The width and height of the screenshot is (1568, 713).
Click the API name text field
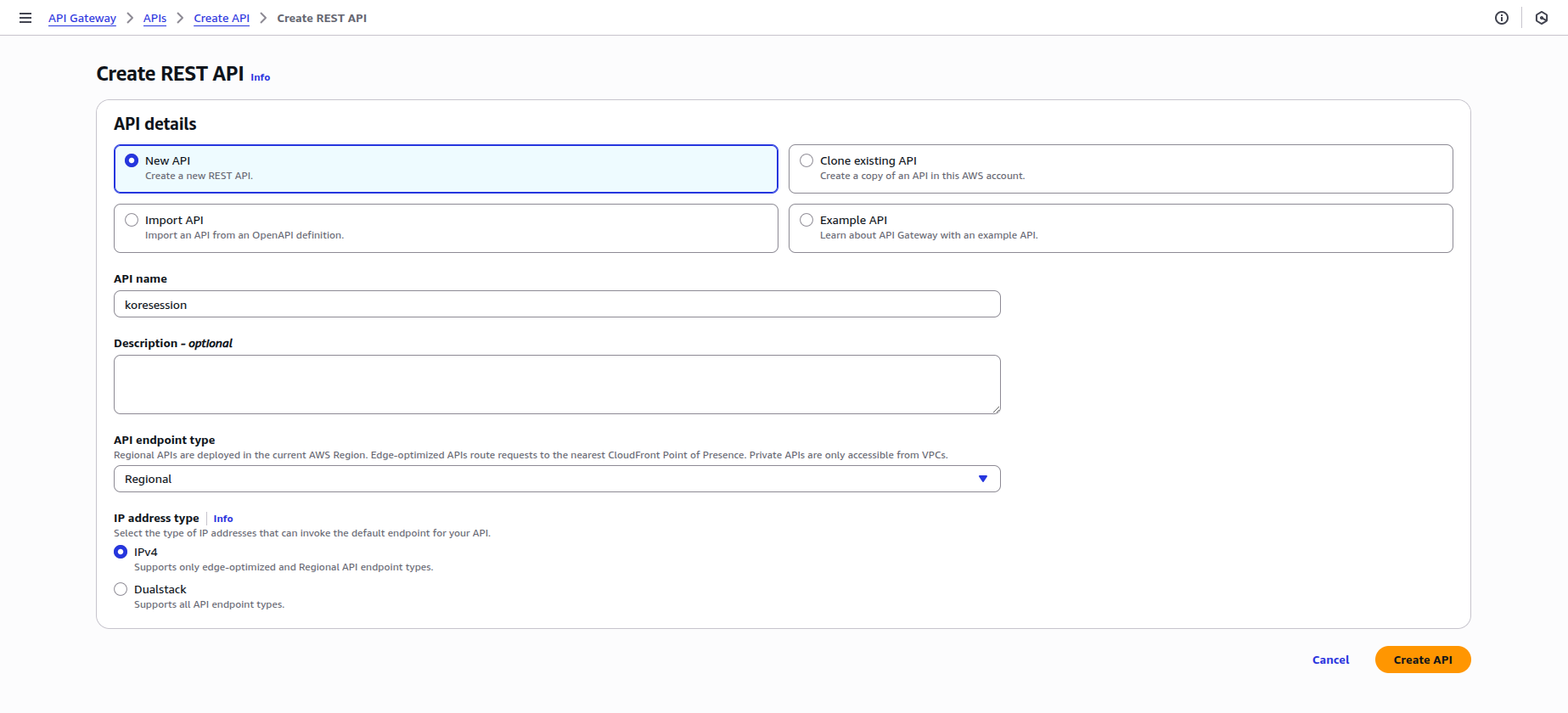[x=556, y=305]
